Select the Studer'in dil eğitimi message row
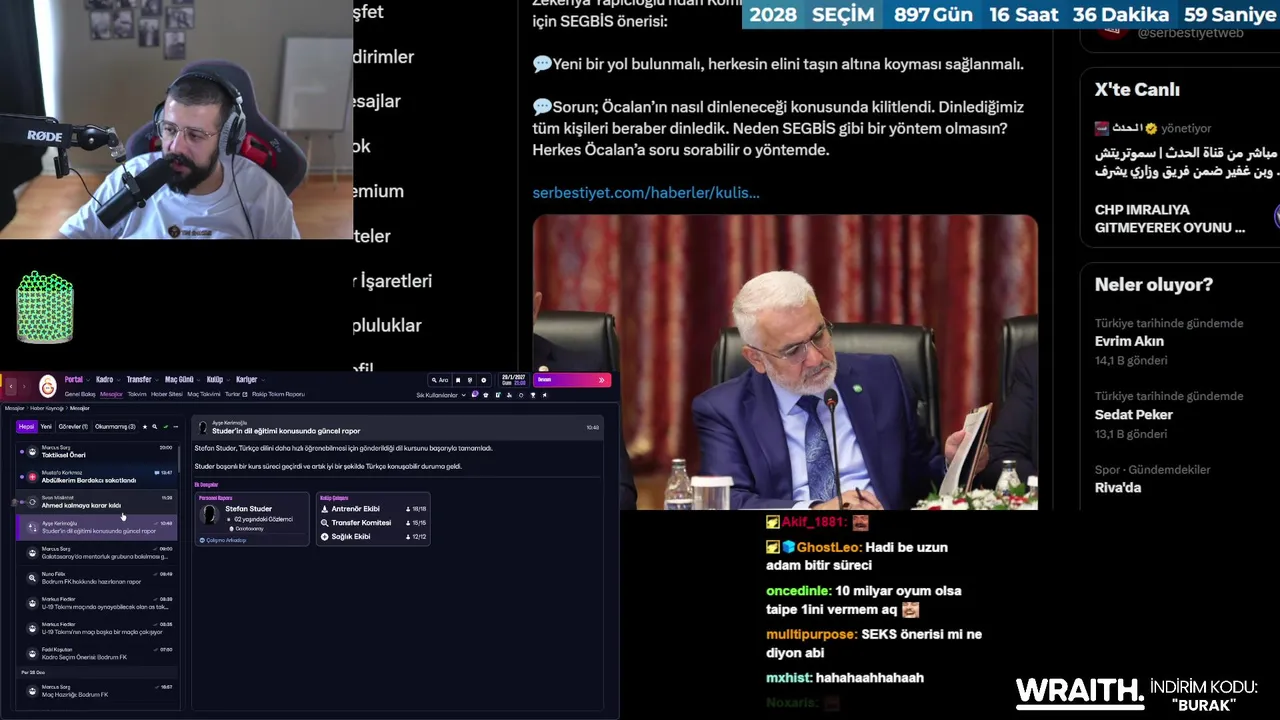The image size is (1280, 720). [x=97, y=527]
